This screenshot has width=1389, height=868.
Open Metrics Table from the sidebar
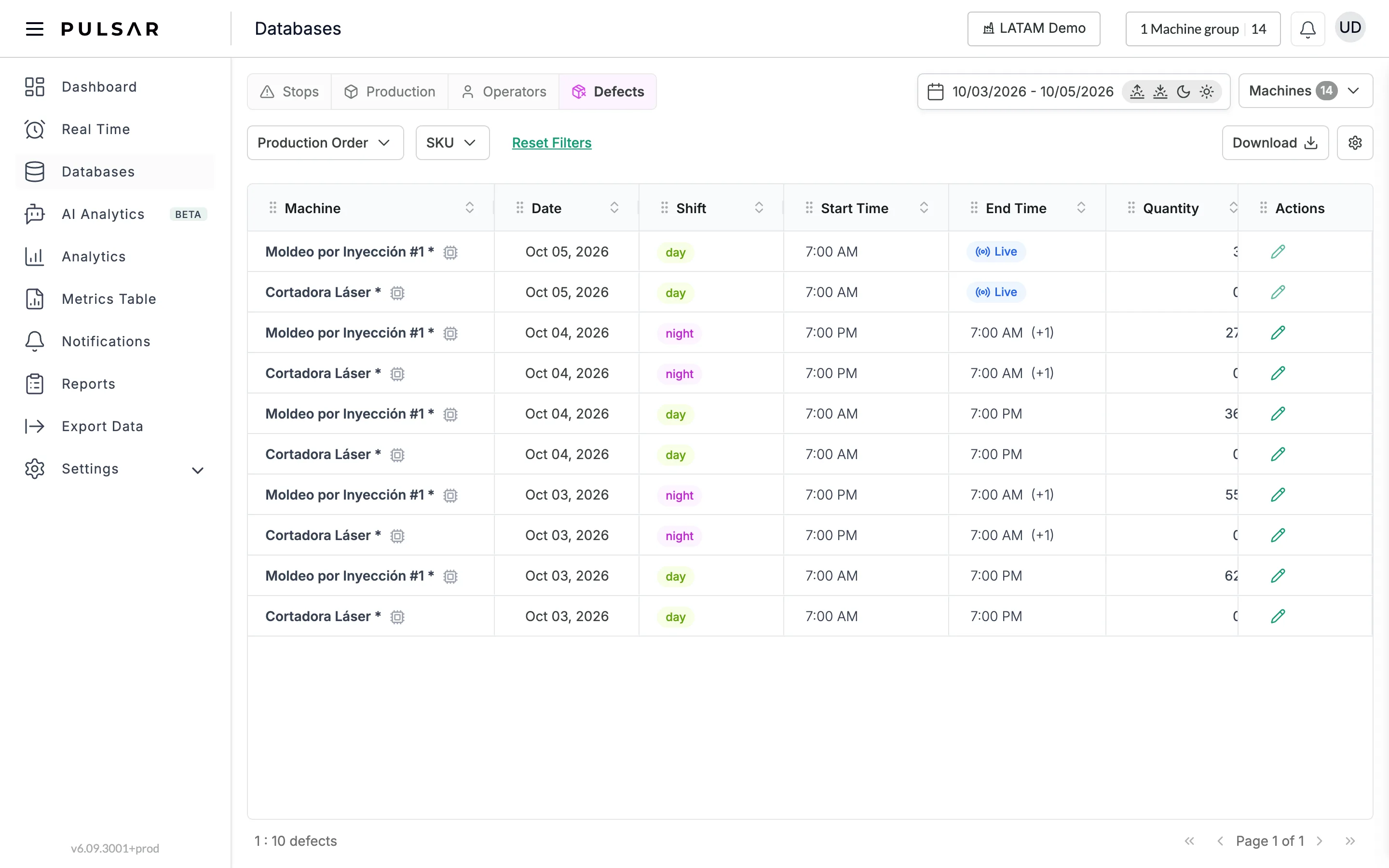pyautogui.click(x=115, y=299)
